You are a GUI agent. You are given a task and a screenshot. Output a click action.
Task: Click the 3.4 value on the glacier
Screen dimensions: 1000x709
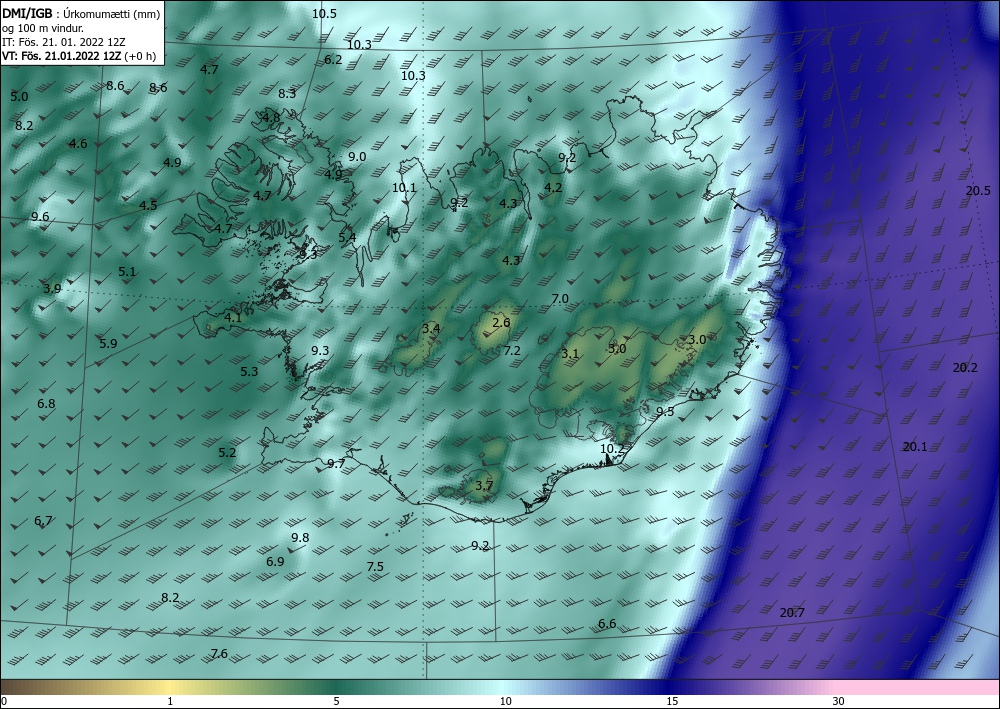[x=431, y=329]
